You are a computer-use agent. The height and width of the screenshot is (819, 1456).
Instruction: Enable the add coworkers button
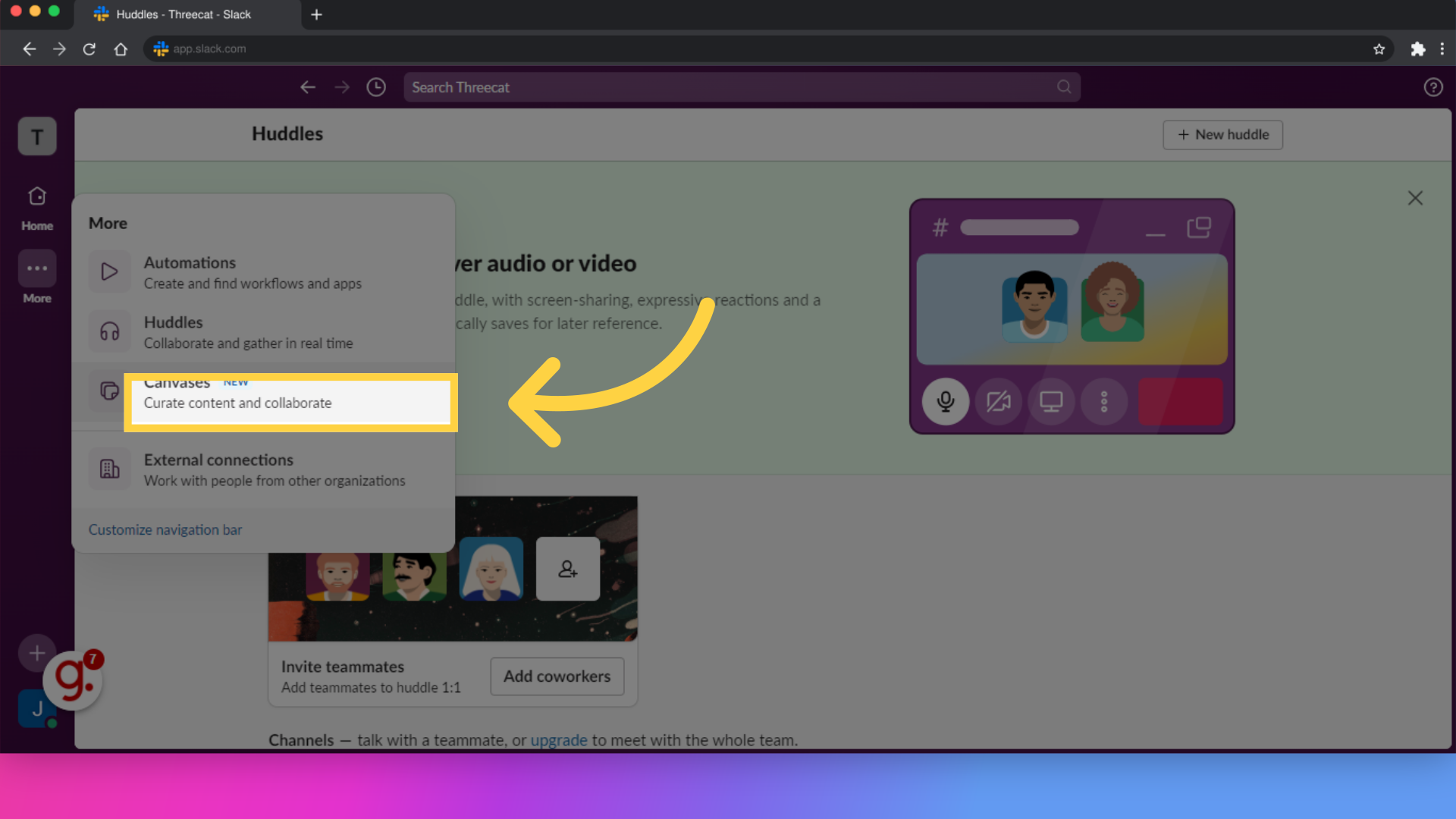(x=557, y=675)
